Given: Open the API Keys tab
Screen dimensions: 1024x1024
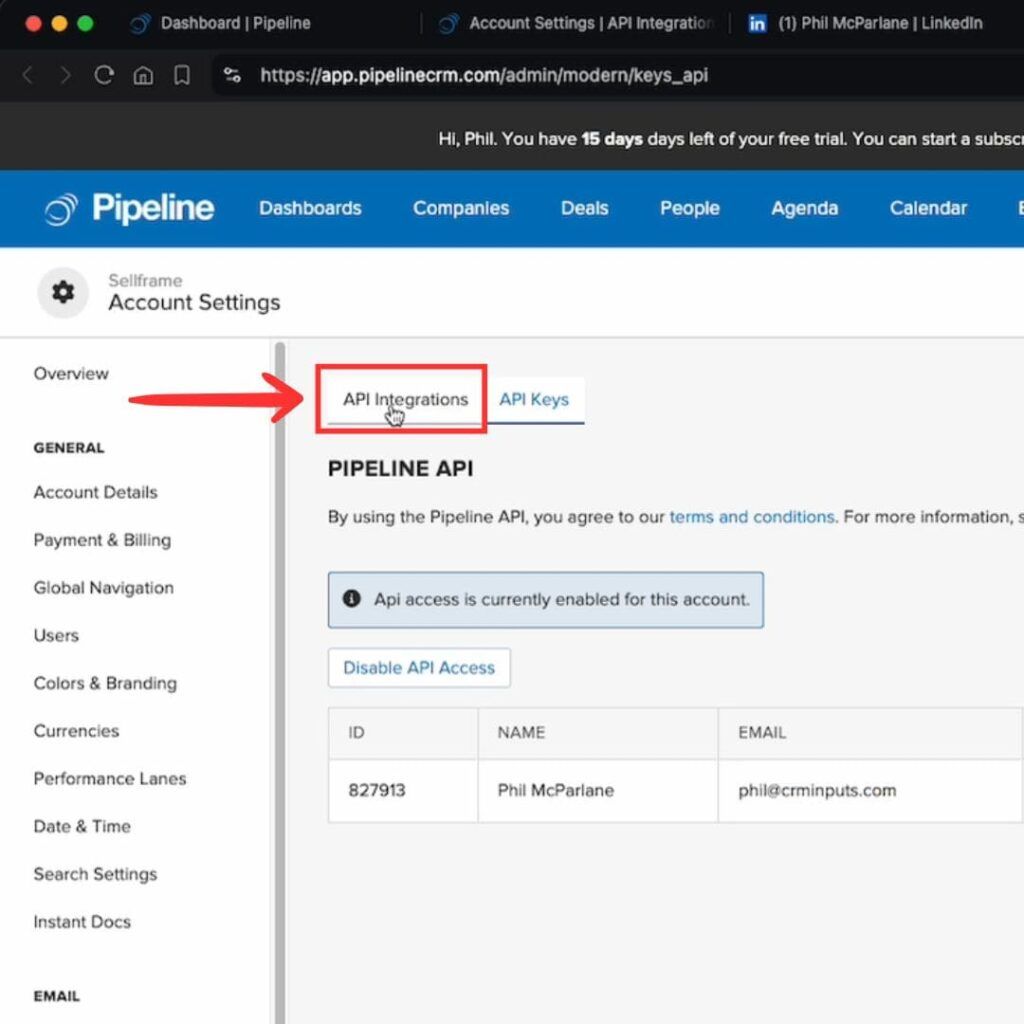Looking at the screenshot, I should point(534,399).
